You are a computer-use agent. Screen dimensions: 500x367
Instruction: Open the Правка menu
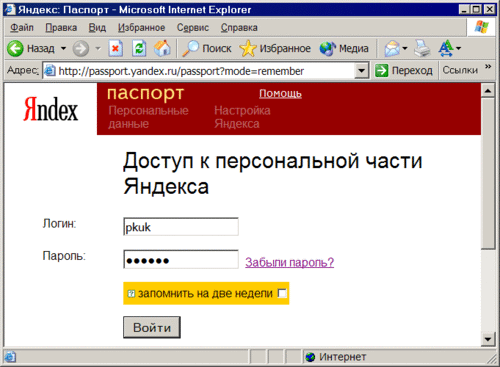[61, 28]
